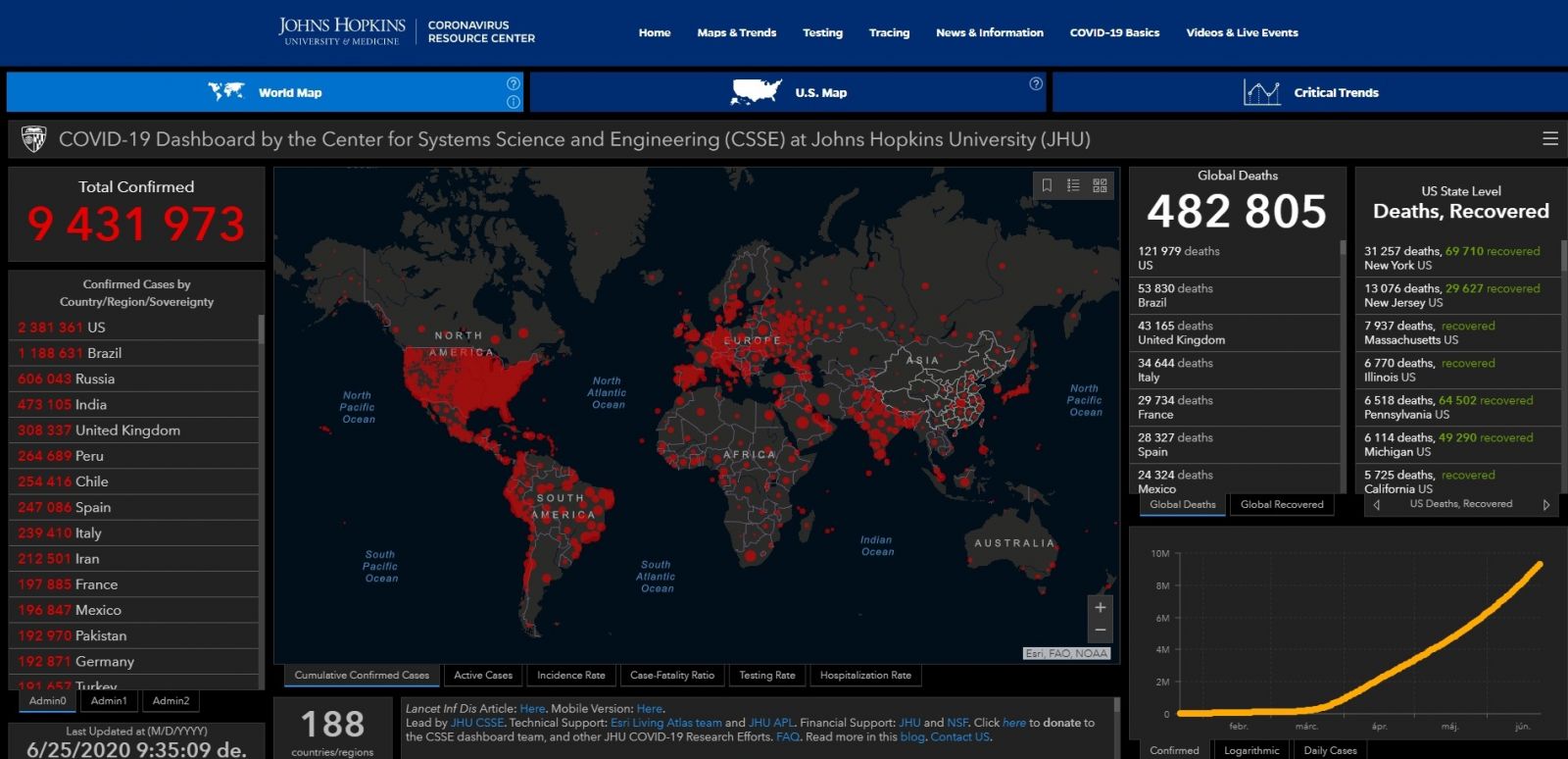Select the Admin1 list tab
This screenshot has height=759, width=1568.
109,701
